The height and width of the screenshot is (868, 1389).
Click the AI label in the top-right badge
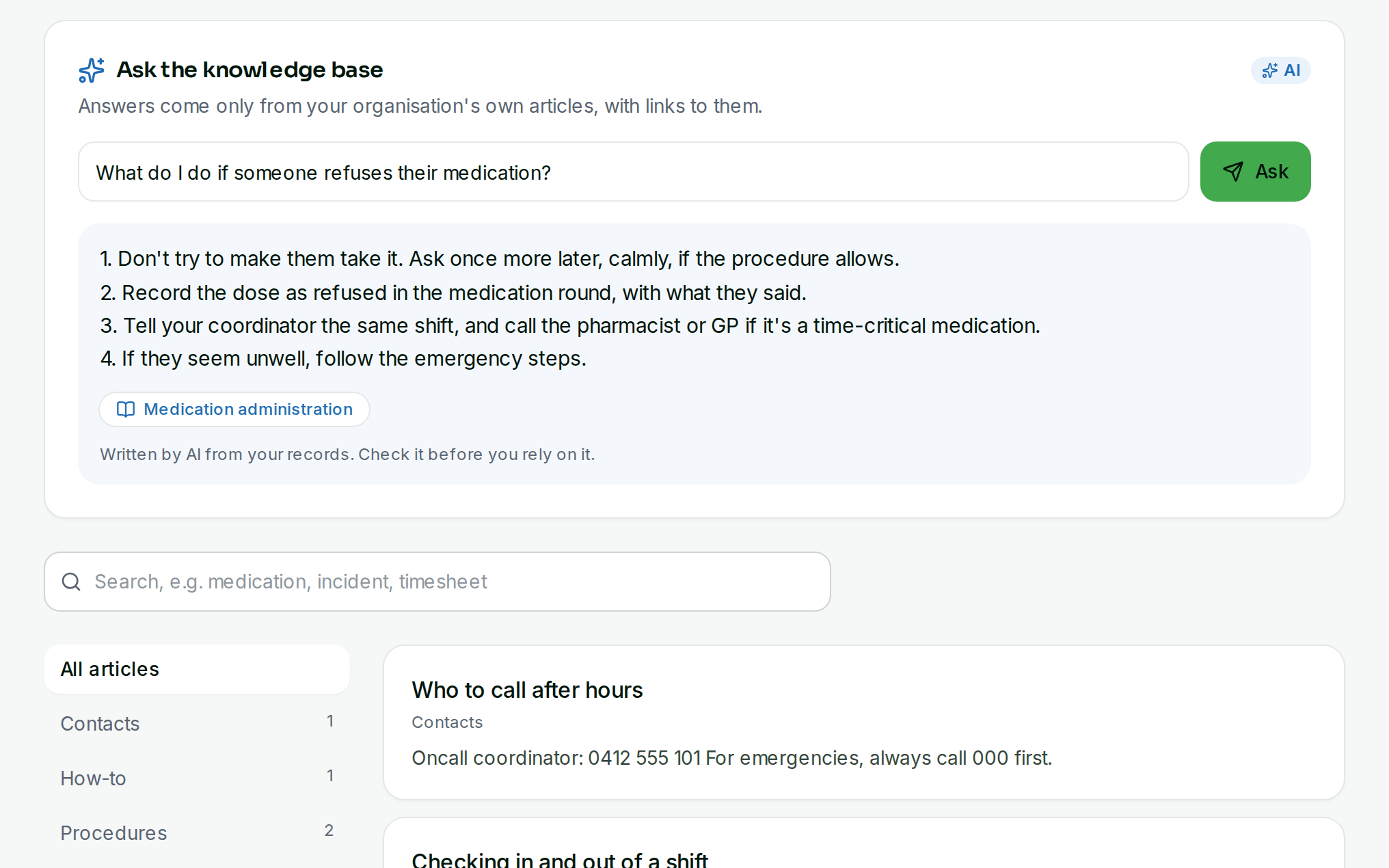coord(1292,70)
